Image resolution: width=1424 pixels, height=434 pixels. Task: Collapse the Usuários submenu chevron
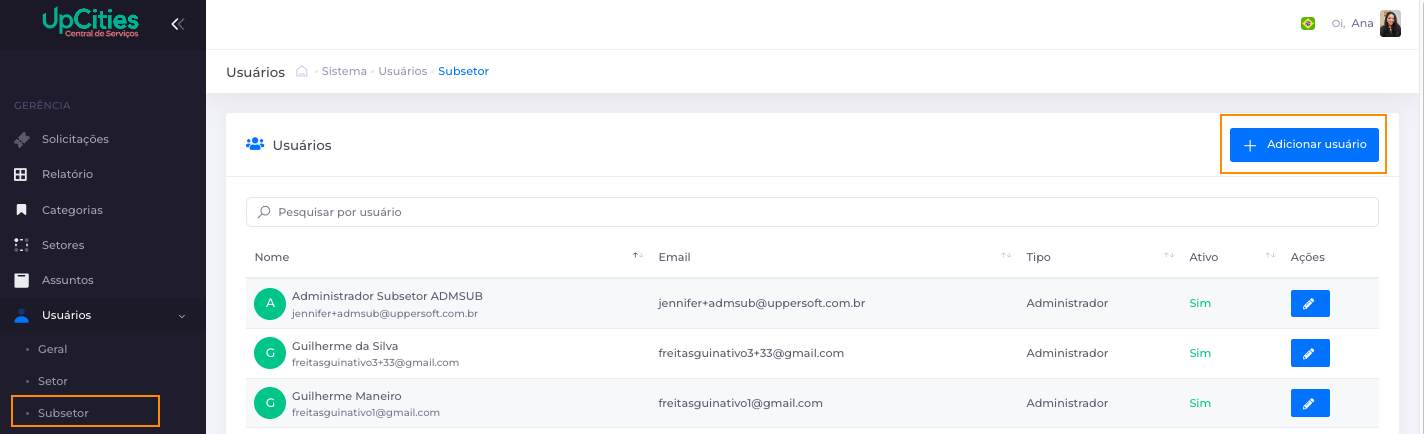[181, 316]
